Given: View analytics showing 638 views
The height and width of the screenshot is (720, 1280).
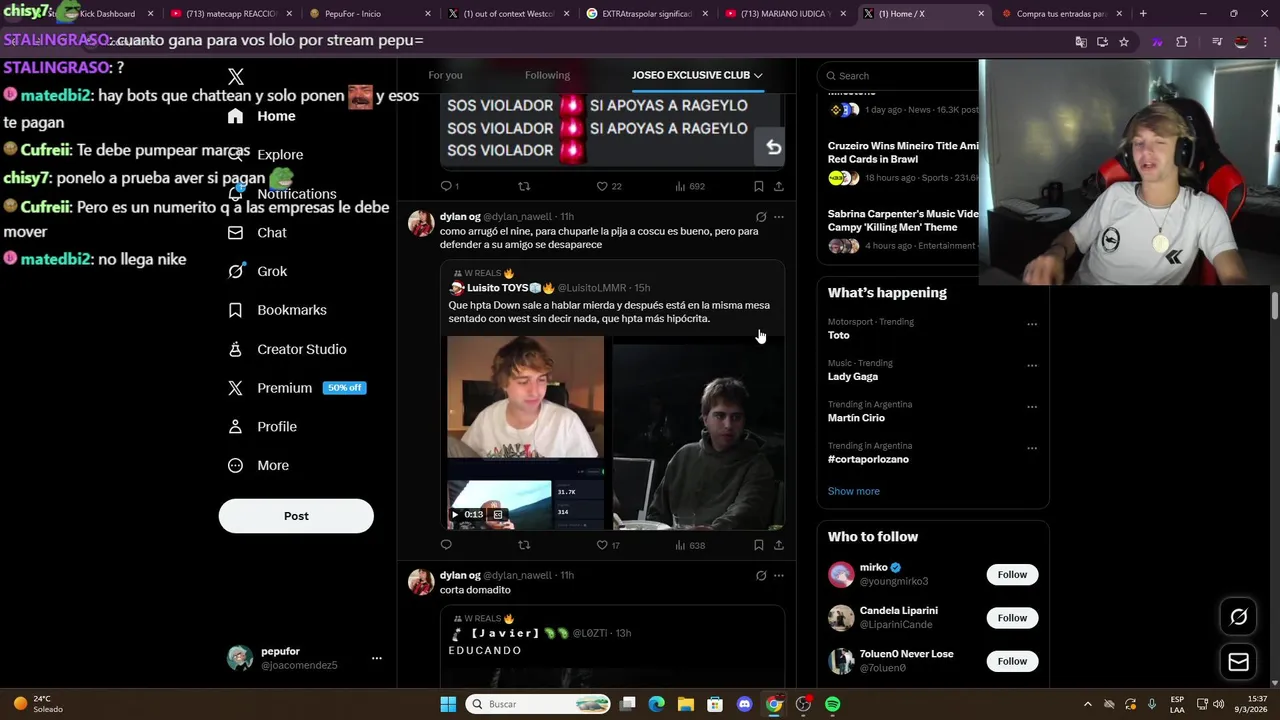Looking at the screenshot, I should 690,545.
